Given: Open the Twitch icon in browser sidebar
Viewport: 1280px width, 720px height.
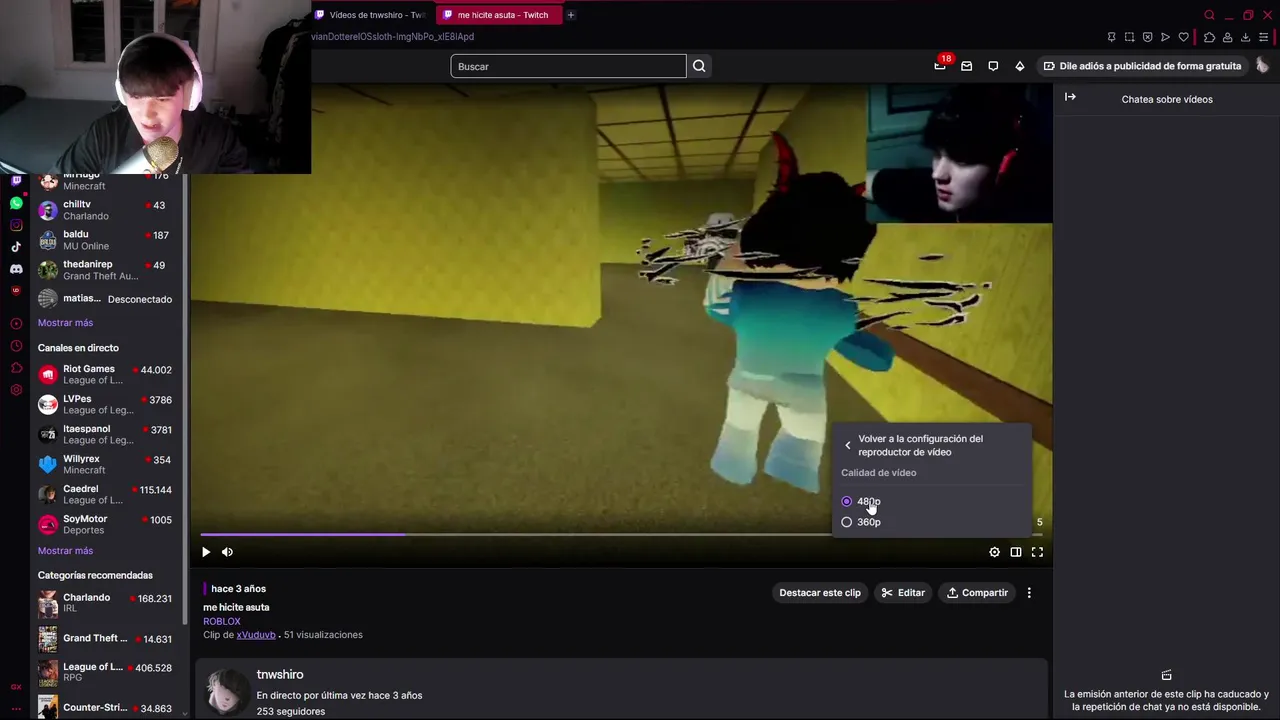Looking at the screenshot, I should 16,181.
